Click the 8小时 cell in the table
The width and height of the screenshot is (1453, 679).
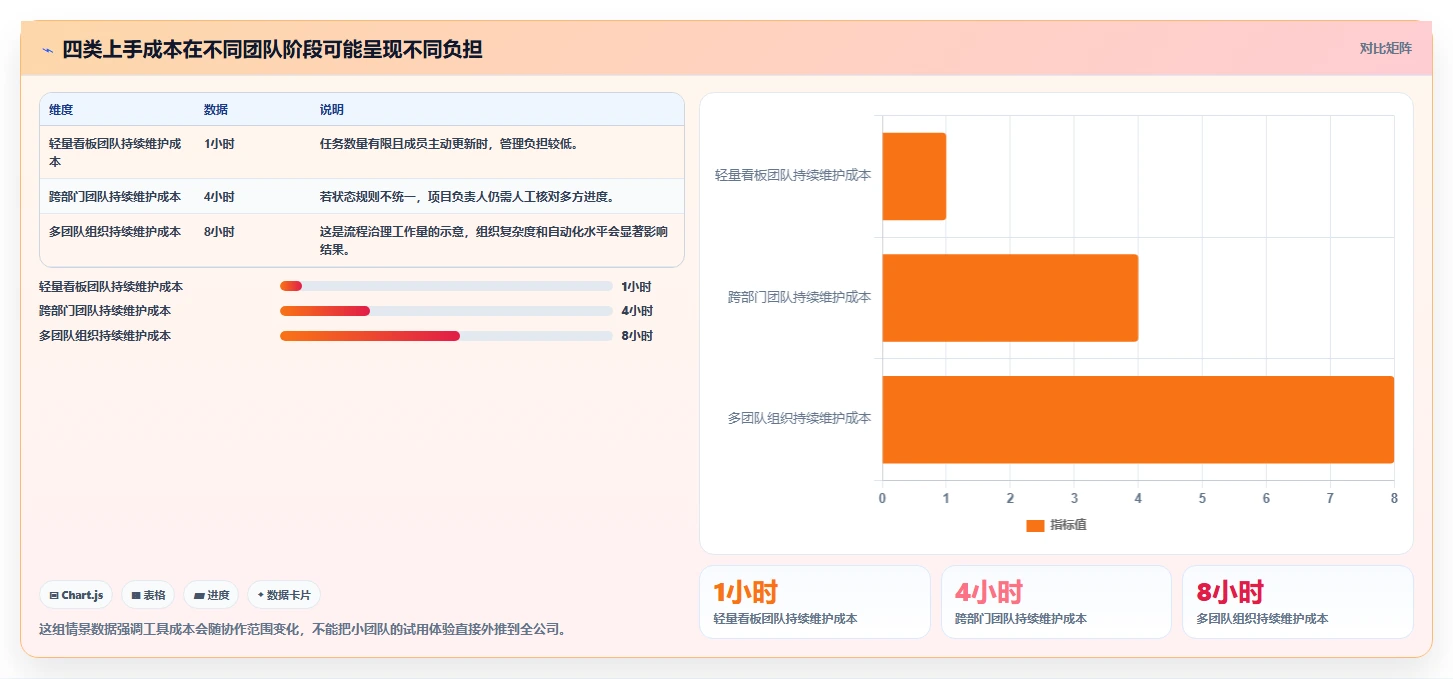(219, 231)
